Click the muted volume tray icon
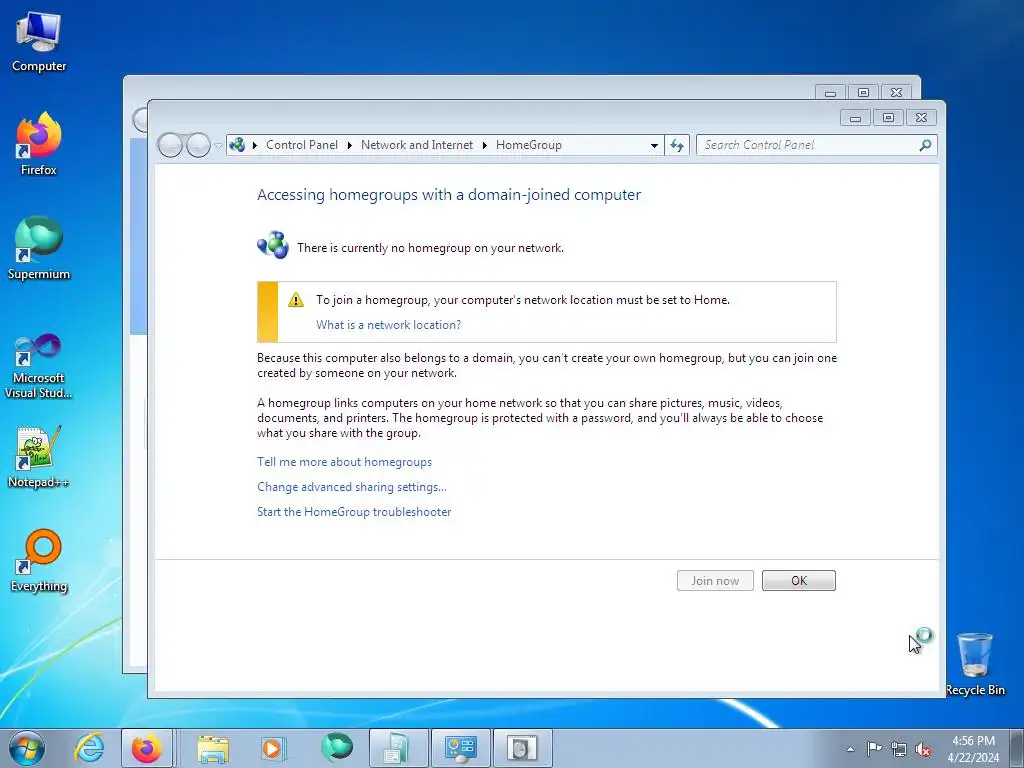Screen dimensions: 1024x768 (x=923, y=749)
